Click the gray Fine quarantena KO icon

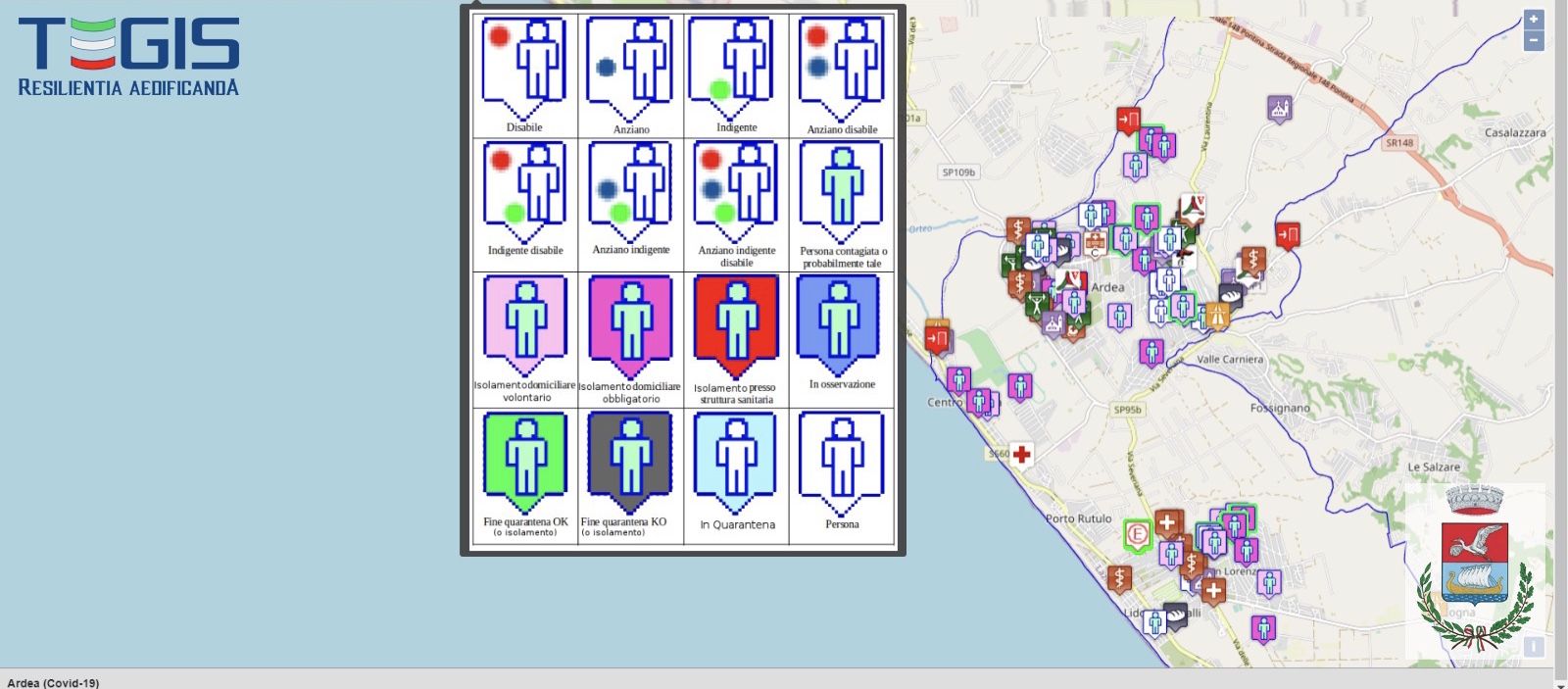[630, 461]
